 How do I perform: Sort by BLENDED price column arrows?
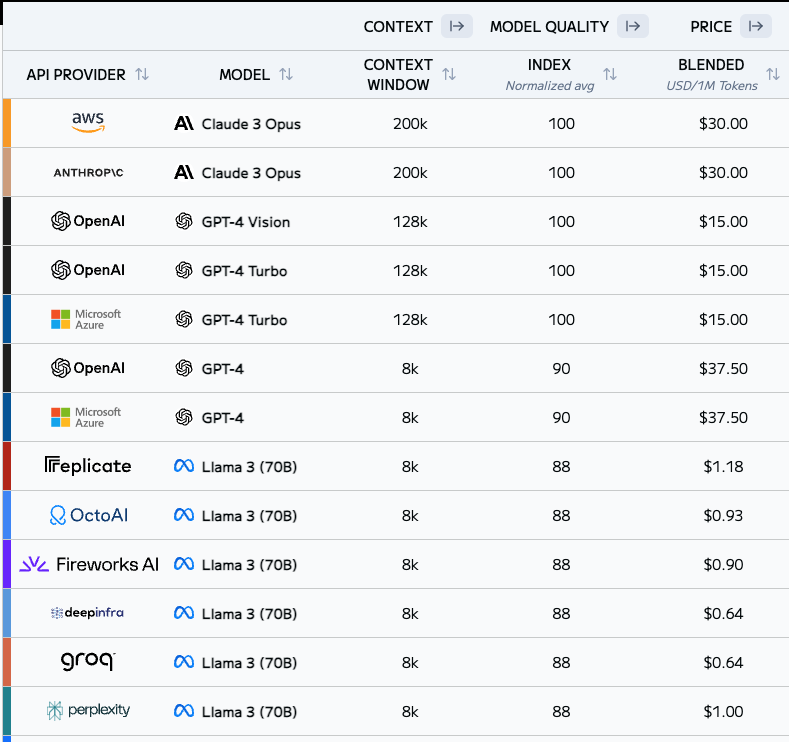click(x=773, y=74)
